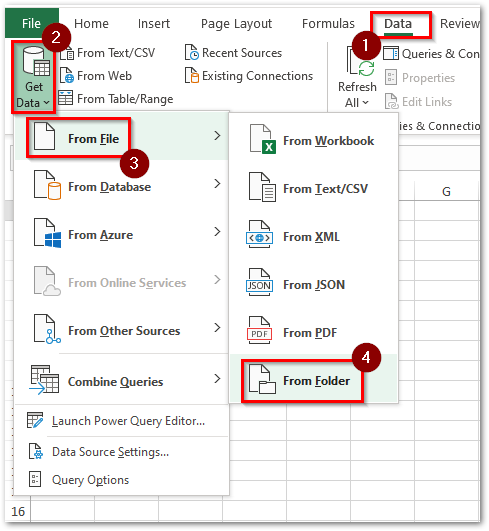Image resolution: width=489 pixels, height=531 pixels.
Task: Launch the Power Query Editor
Action: coord(128,421)
